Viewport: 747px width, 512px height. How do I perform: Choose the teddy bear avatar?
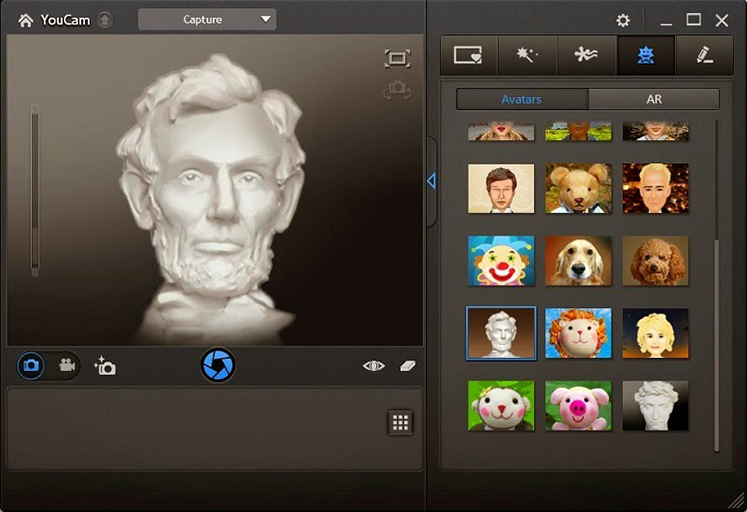578,189
